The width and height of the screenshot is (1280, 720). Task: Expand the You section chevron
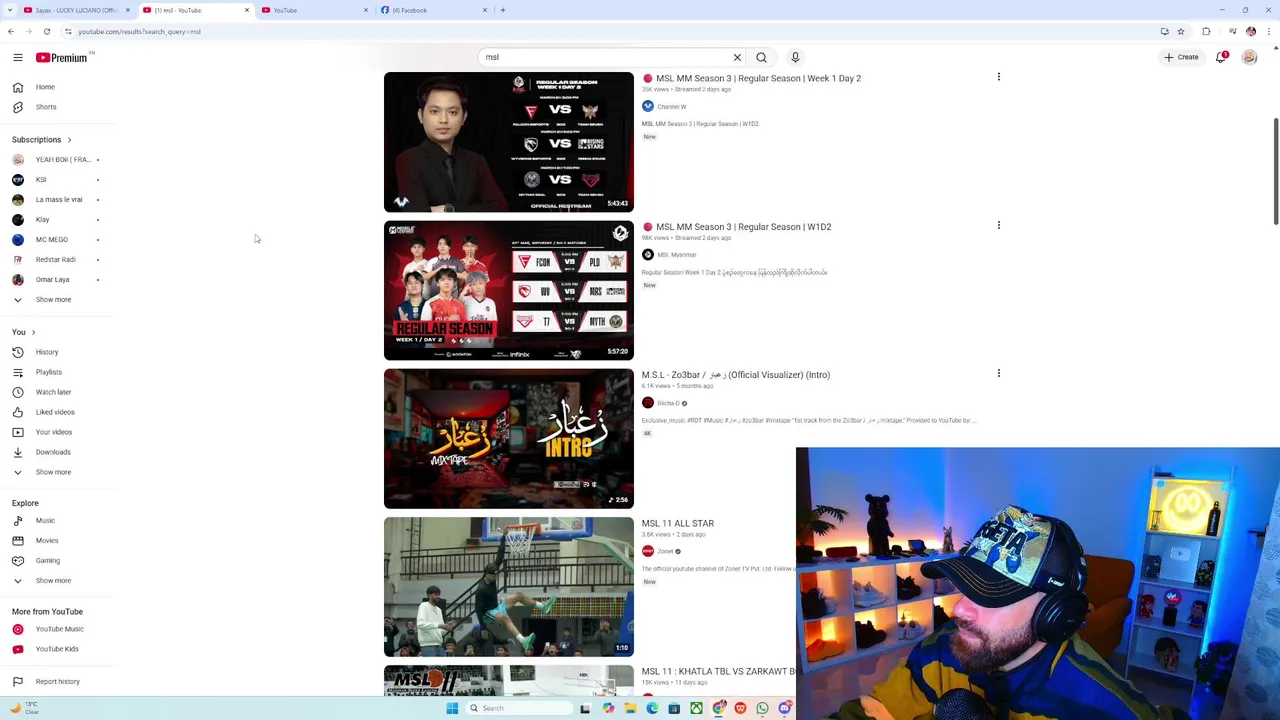pyautogui.click(x=33, y=332)
